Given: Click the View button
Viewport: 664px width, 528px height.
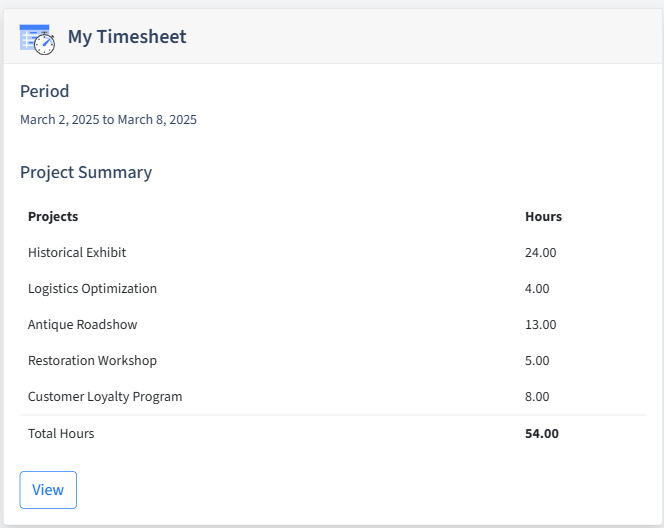Looking at the screenshot, I should coord(48,490).
